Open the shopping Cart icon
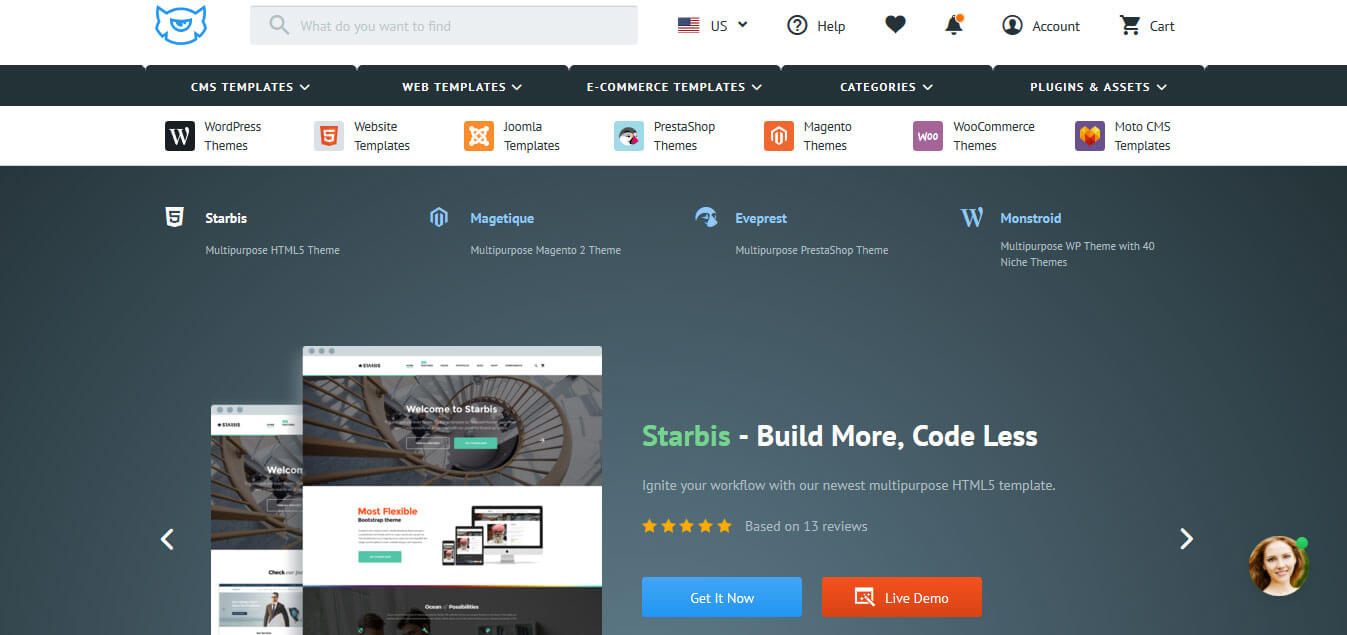 point(1130,25)
